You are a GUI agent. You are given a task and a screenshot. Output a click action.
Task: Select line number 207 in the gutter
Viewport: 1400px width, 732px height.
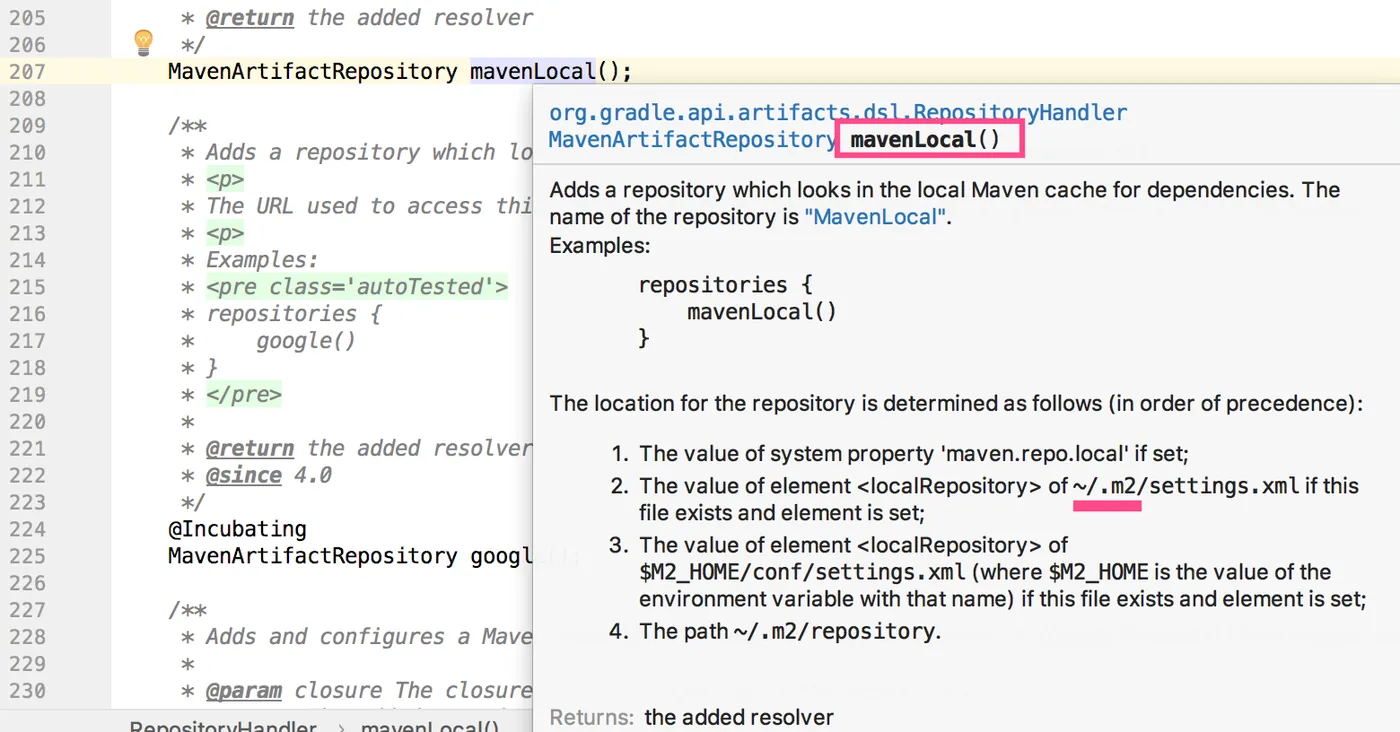click(x=26, y=72)
